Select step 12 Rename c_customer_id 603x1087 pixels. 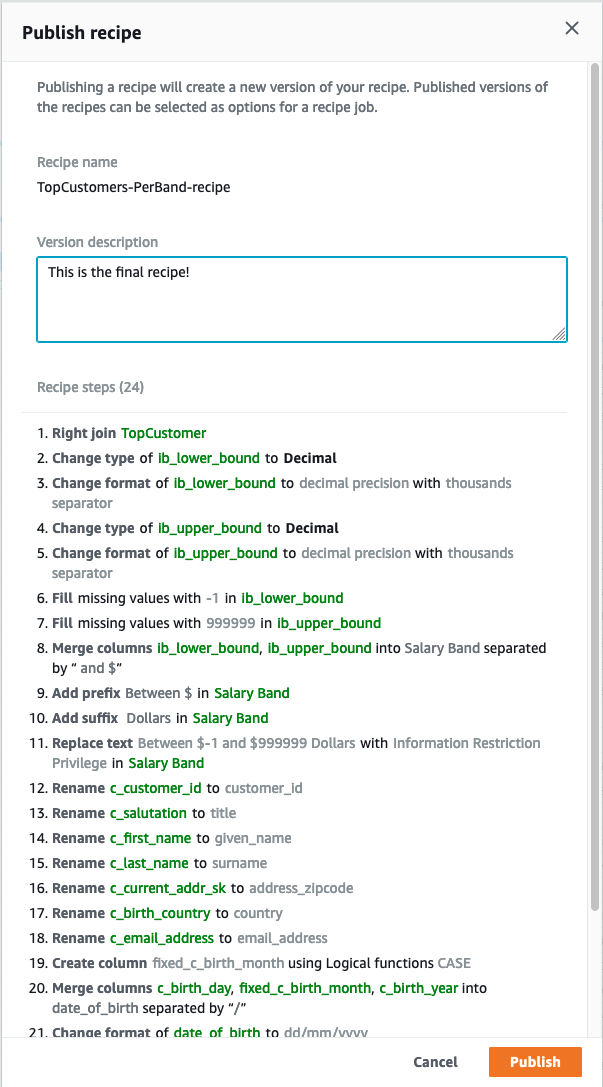[x=177, y=788]
